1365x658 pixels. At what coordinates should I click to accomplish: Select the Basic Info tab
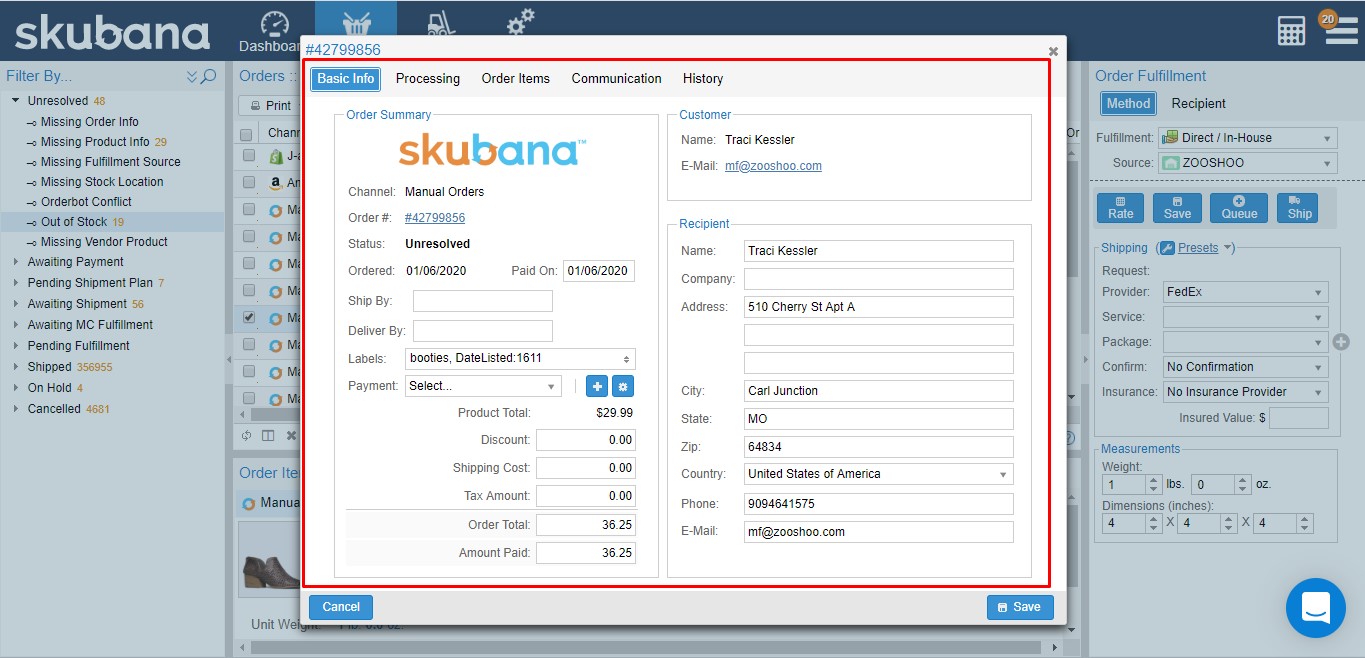(x=346, y=79)
